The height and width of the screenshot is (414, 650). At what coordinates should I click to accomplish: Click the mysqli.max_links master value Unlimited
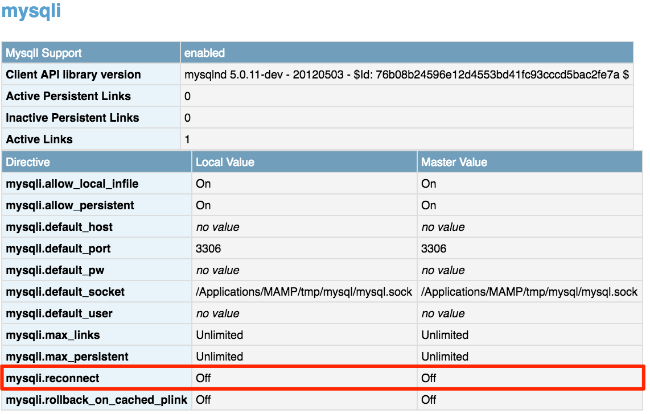click(445, 335)
